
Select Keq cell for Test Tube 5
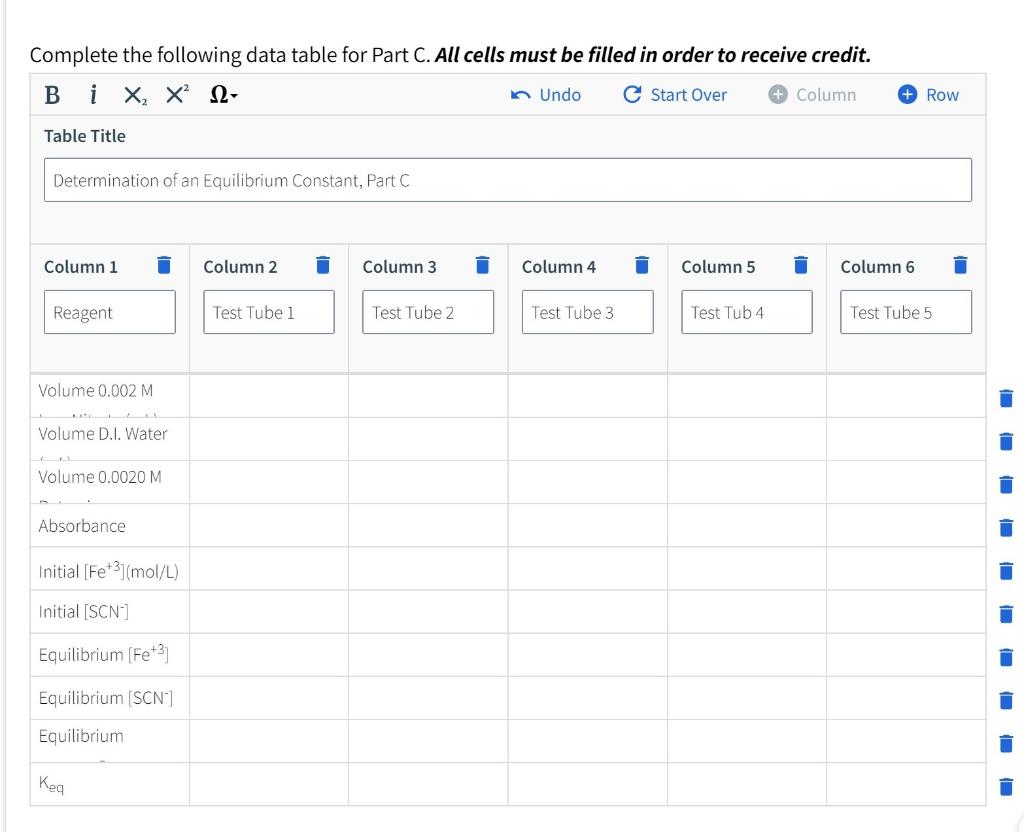pyautogui.click(x=906, y=784)
